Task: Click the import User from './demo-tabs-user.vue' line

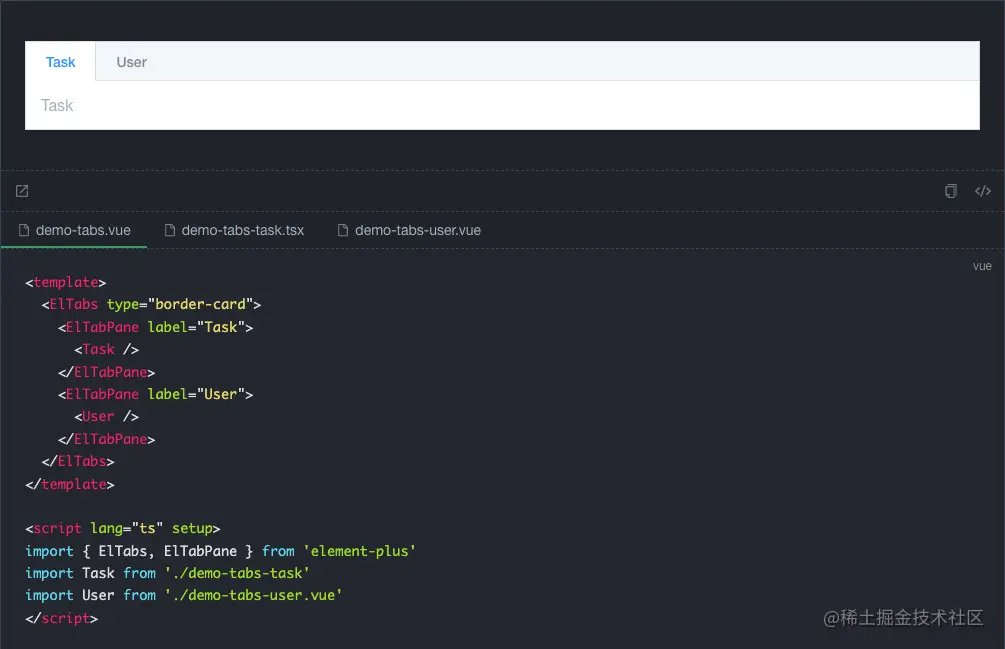Action: tap(183, 595)
